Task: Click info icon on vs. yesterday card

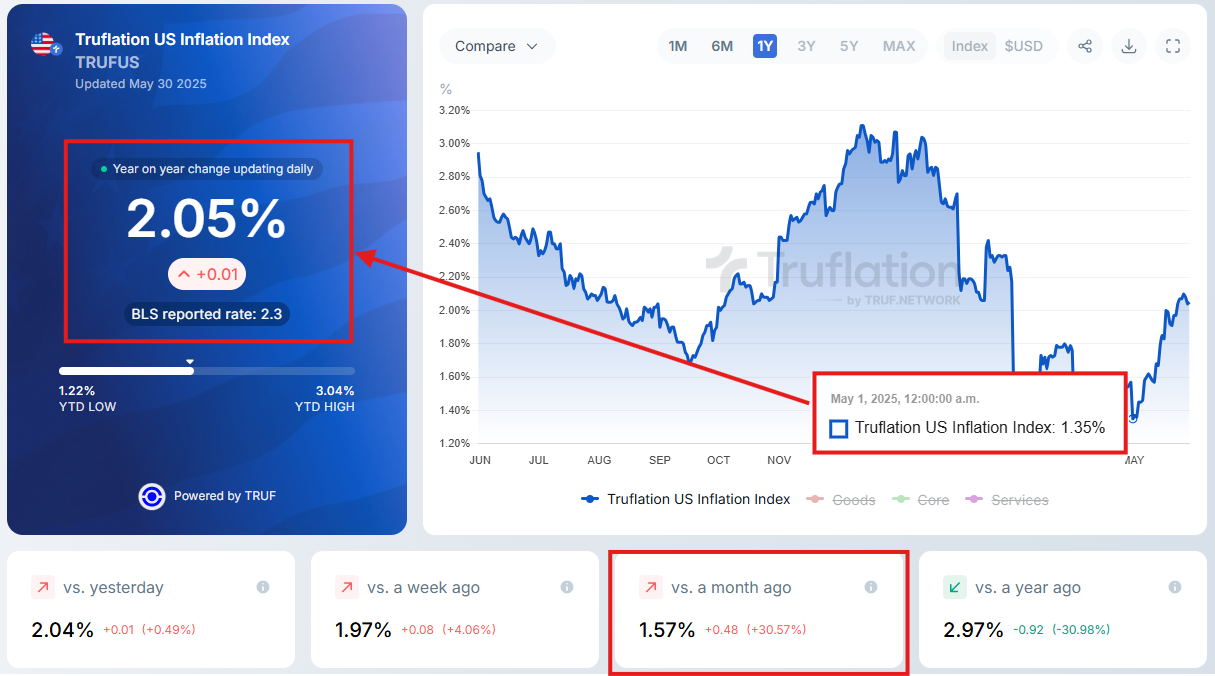Action: [263, 587]
